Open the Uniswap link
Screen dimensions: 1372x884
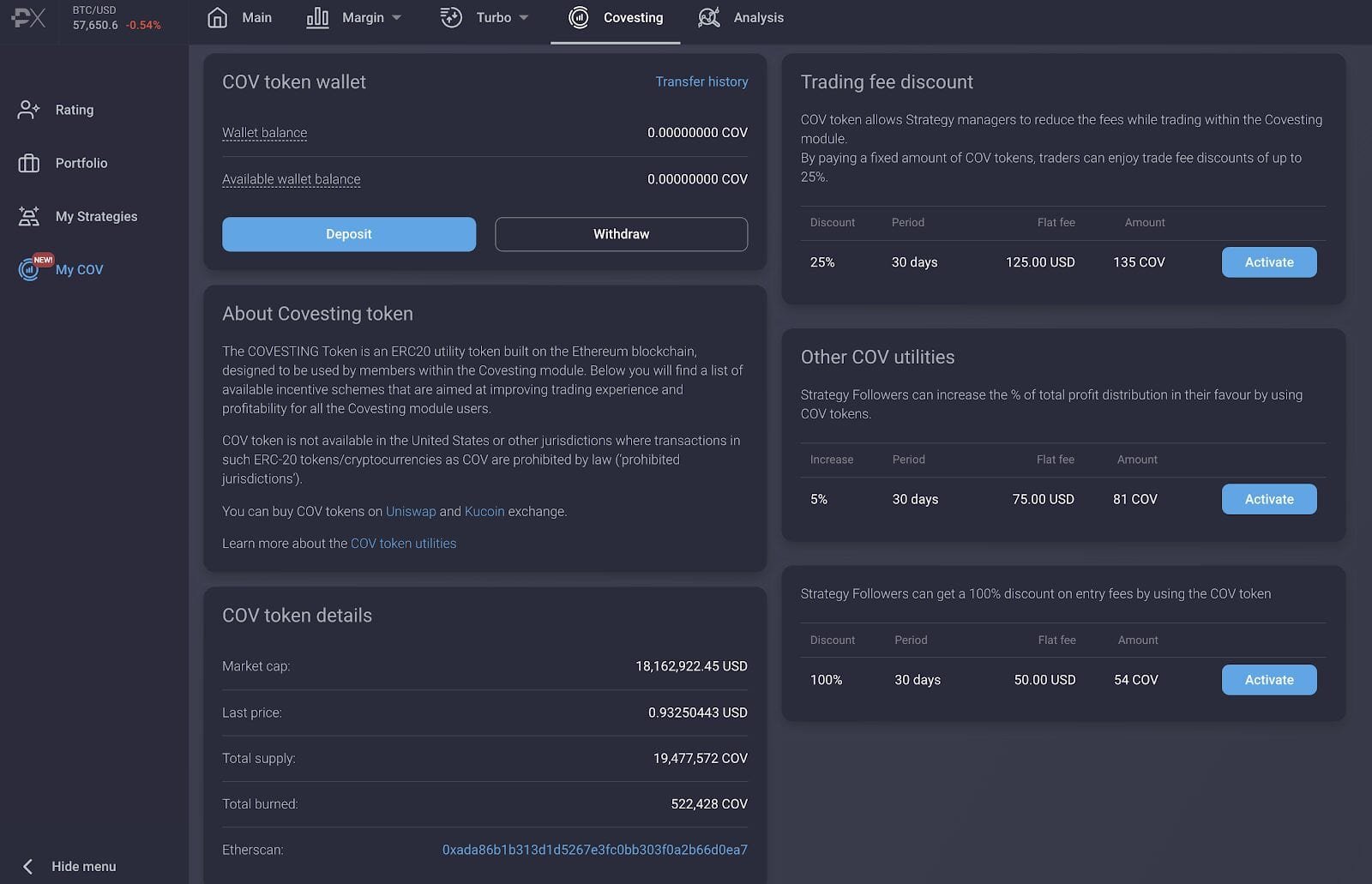tap(411, 511)
